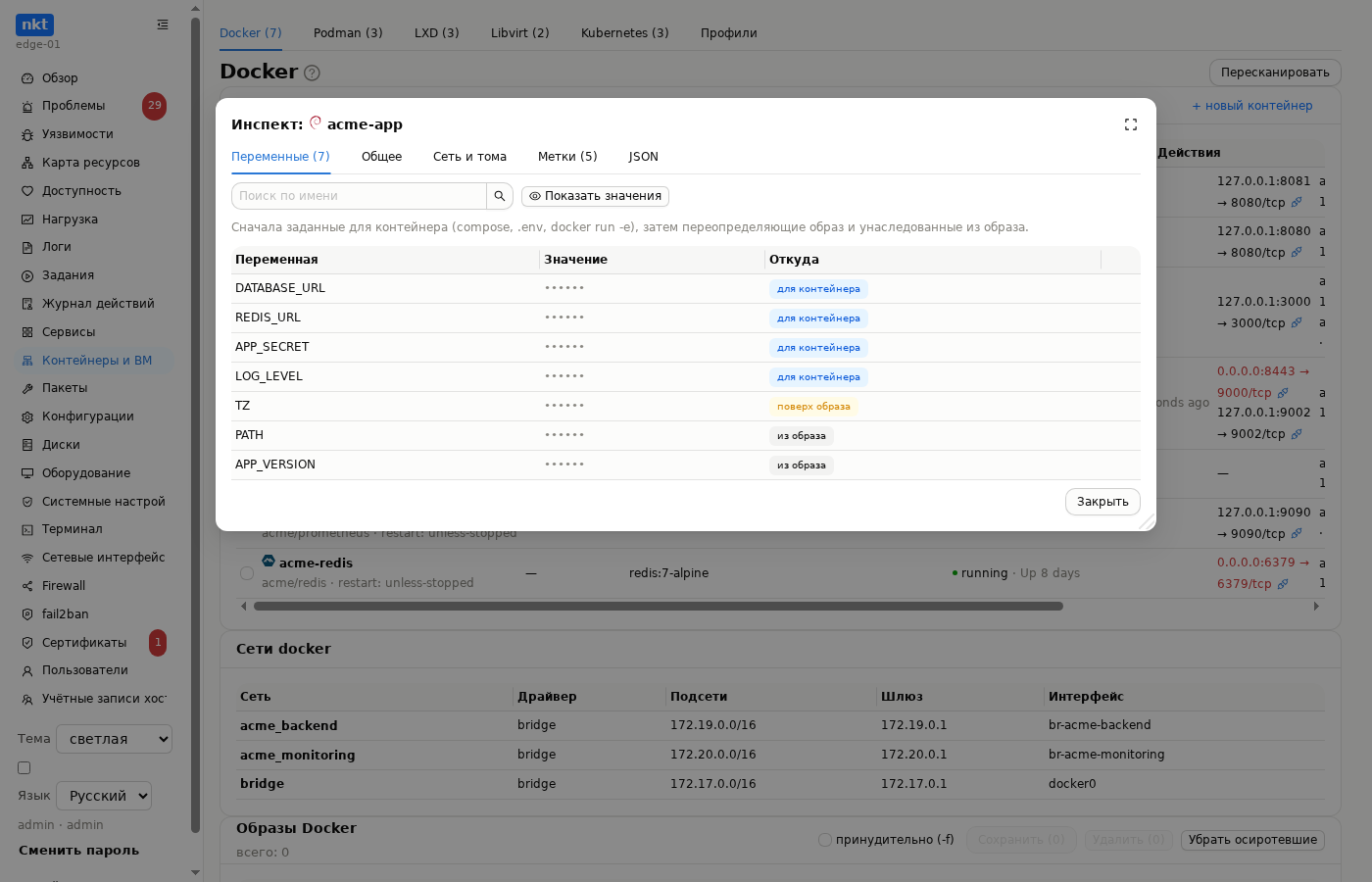This screenshot has width=1372, height=882.
Task: Click the Vulnerabilities bug icon
Action: (x=27, y=134)
